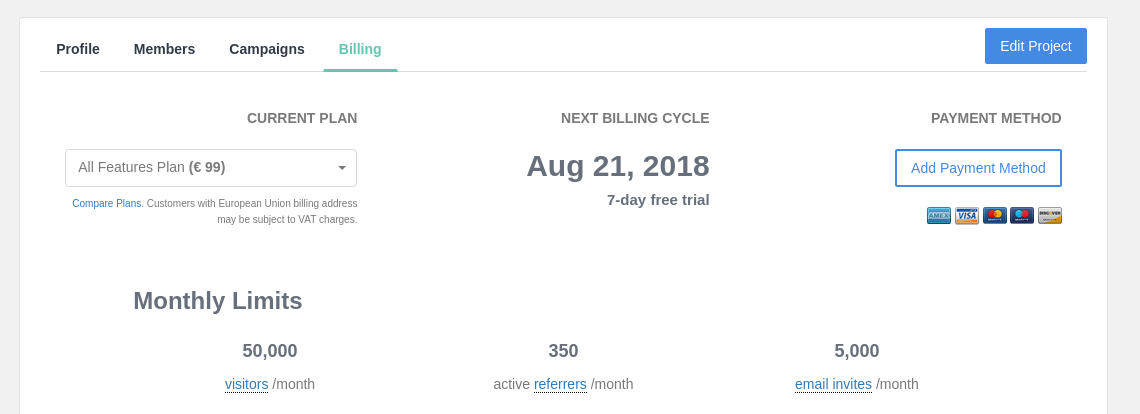Open the Compare Plans link
This screenshot has width=1140, height=414.
[108, 204]
